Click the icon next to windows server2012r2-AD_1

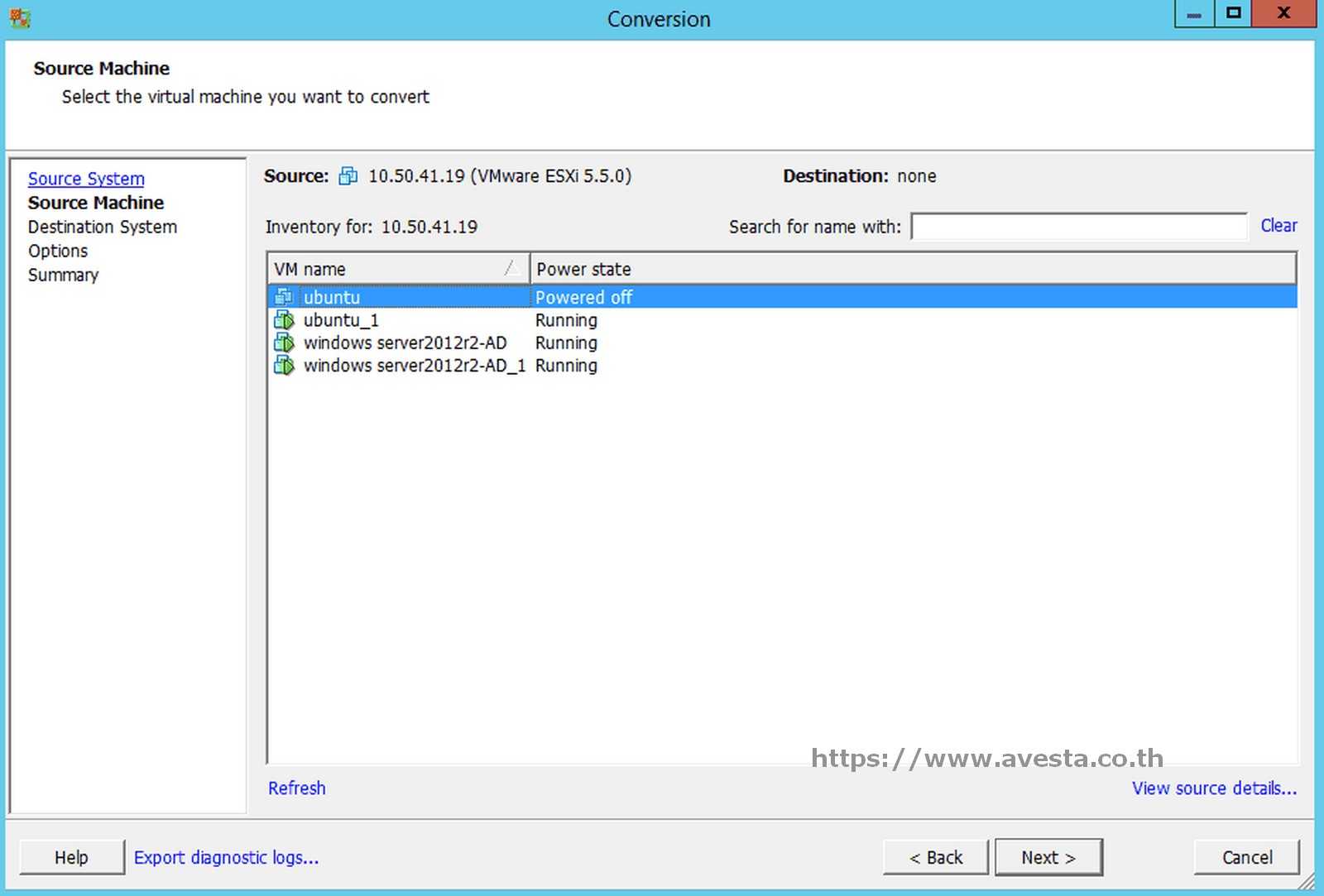(x=285, y=365)
